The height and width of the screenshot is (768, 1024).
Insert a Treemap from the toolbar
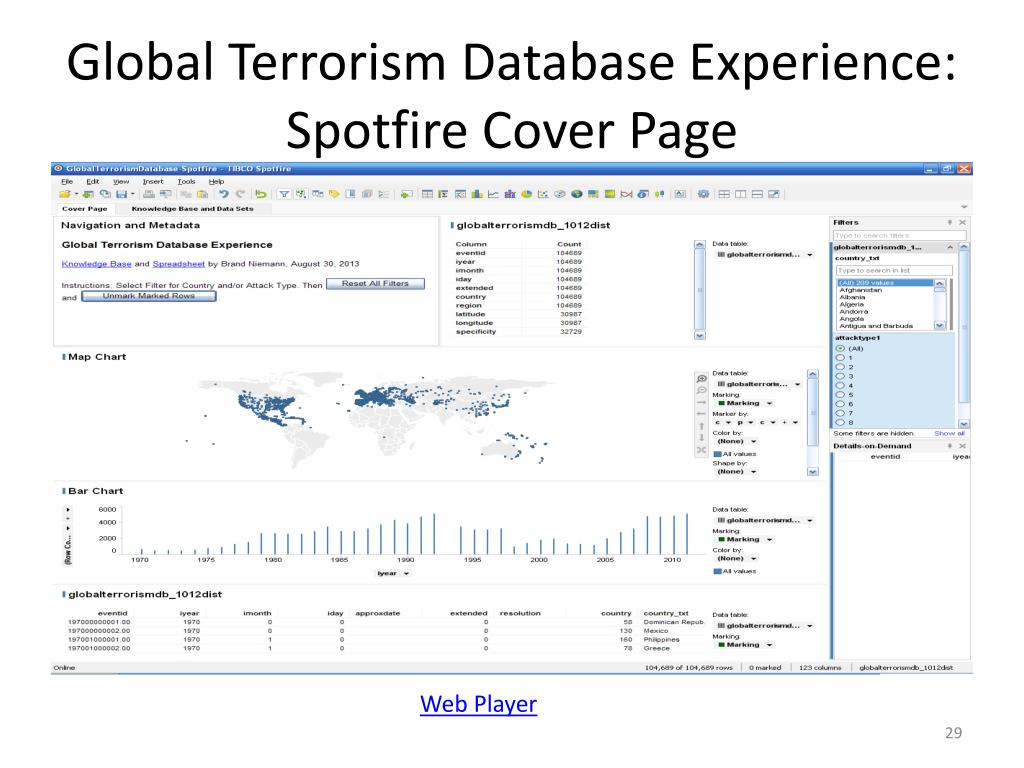tap(593, 194)
